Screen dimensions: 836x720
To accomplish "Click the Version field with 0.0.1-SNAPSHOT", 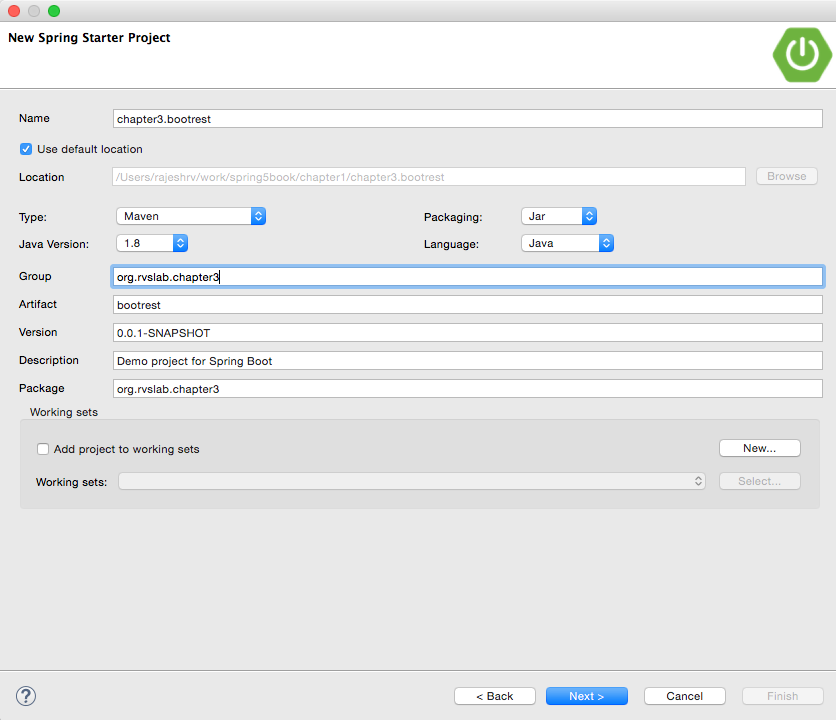I will coord(468,333).
